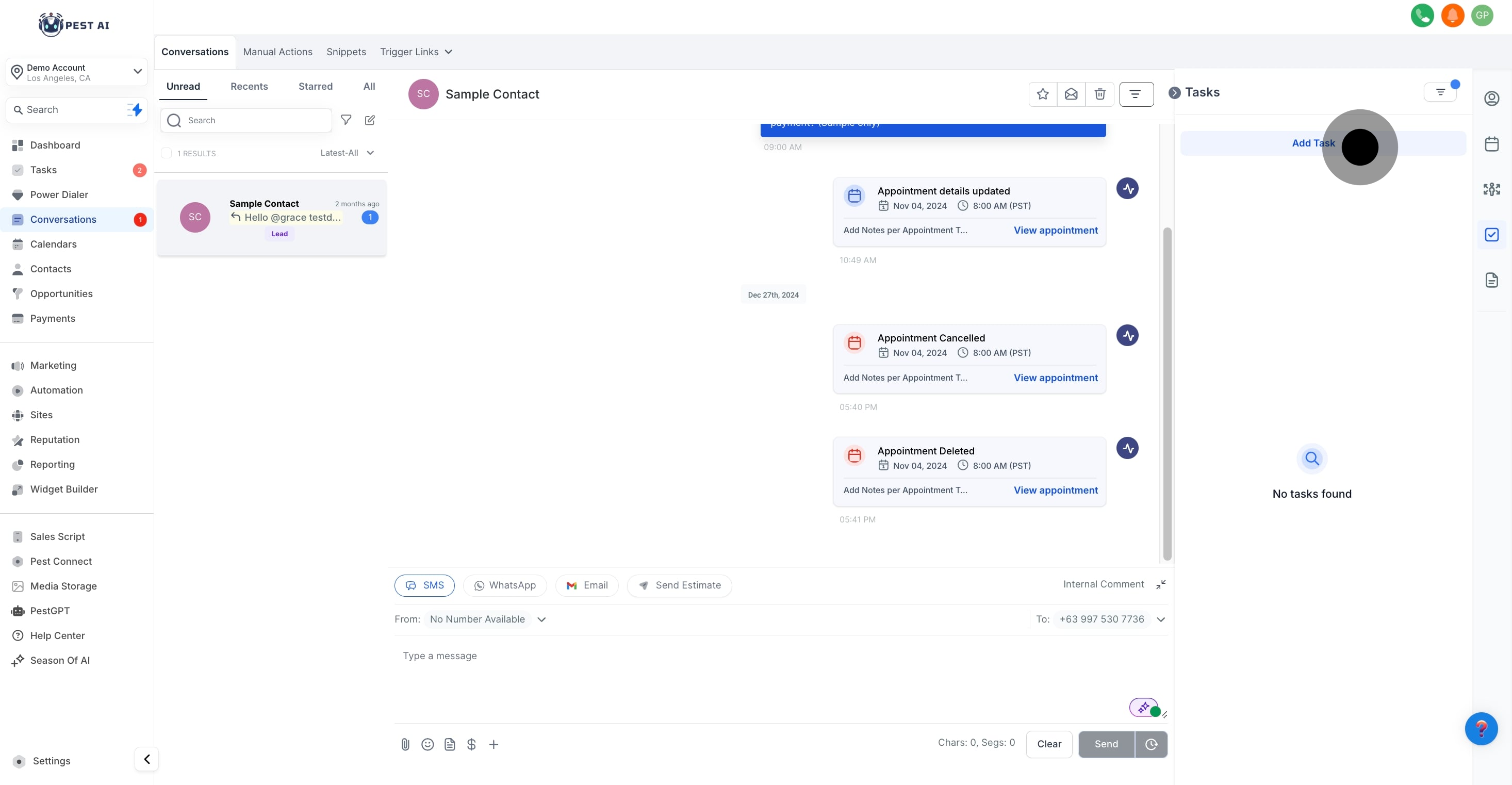Switch to the Starred tab

315,86
